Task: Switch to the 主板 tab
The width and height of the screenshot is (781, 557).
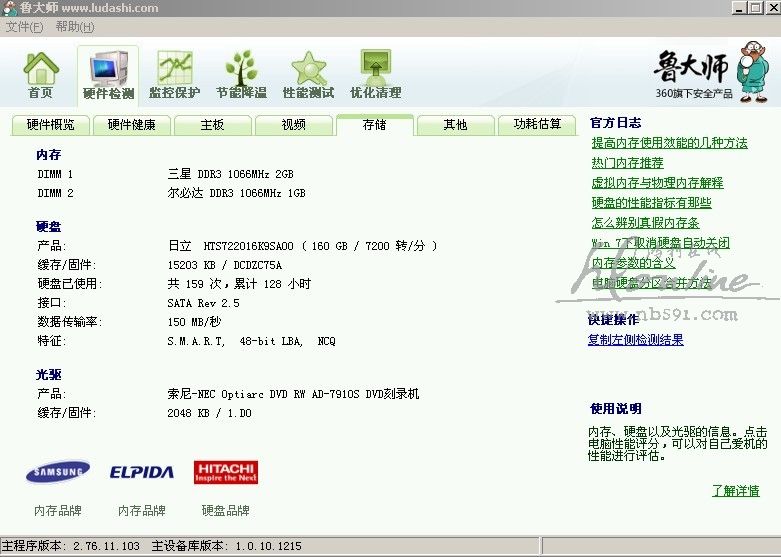Action: (213, 125)
